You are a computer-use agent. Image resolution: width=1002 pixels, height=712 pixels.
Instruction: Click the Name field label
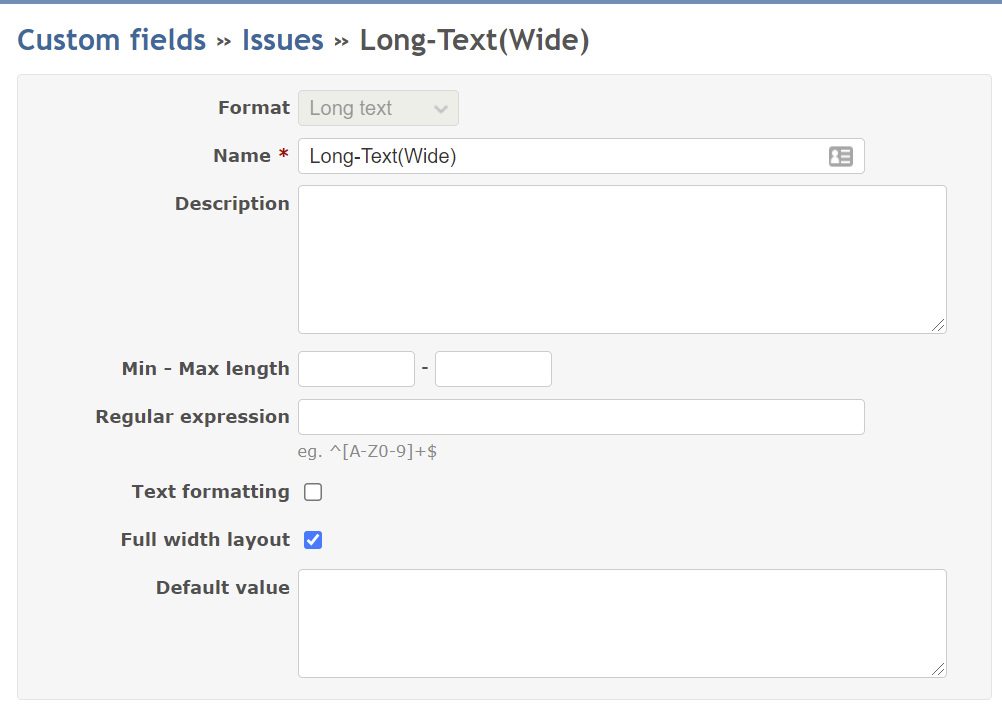242,155
